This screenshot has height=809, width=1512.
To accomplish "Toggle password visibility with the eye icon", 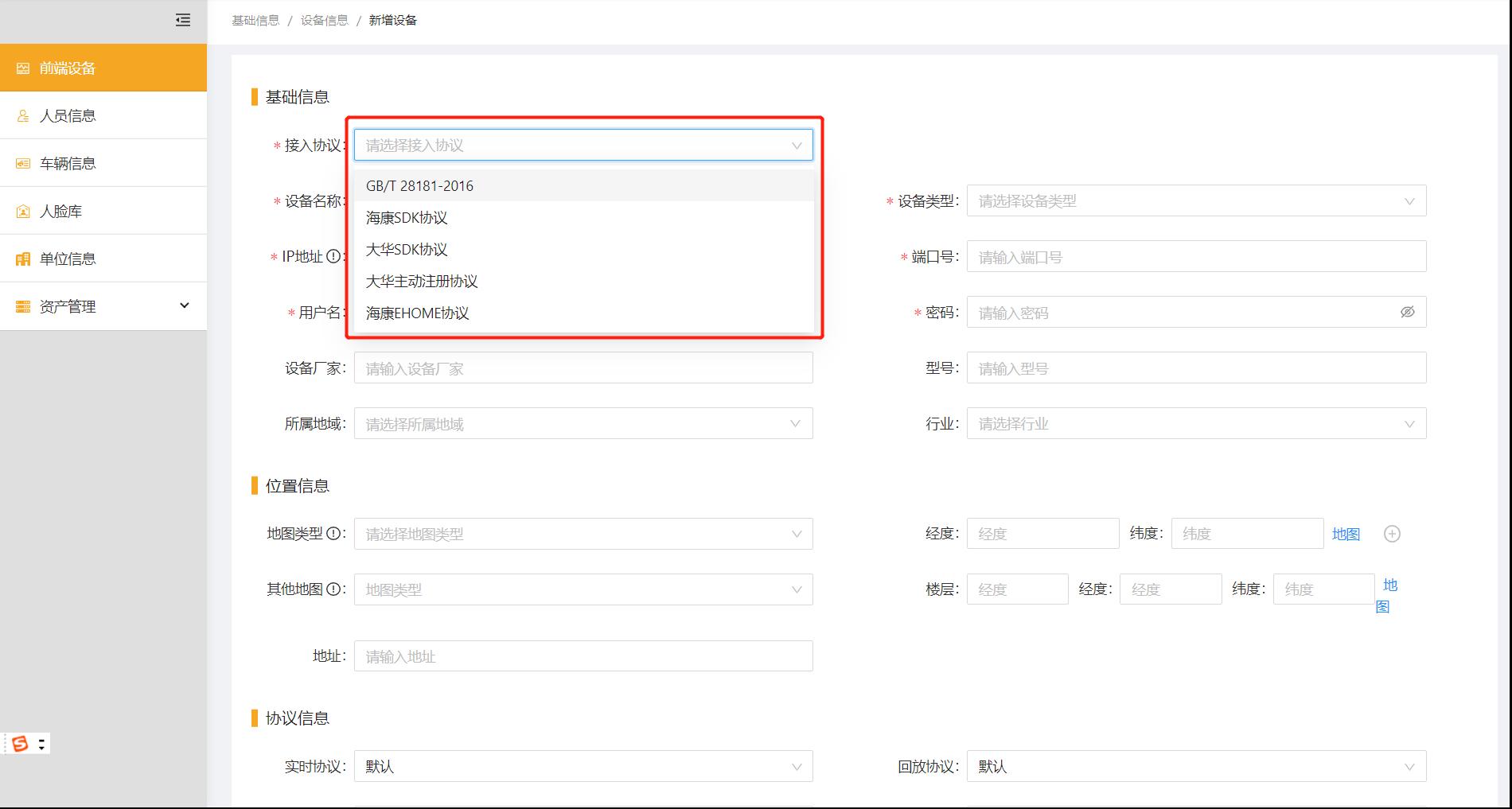I will [1407, 312].
